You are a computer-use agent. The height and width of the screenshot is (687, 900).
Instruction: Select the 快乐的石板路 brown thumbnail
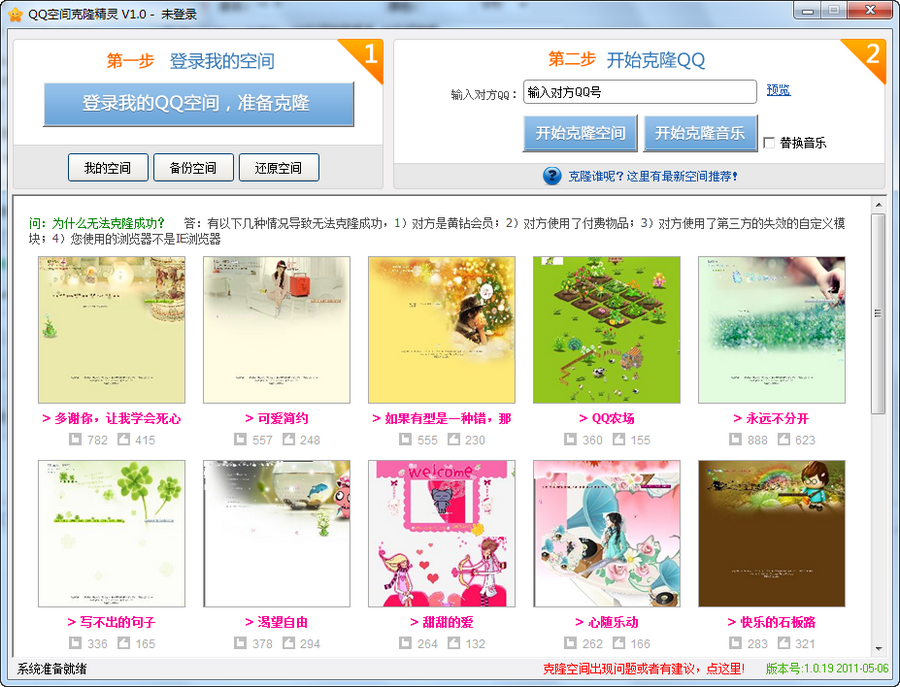pos(771,534)
